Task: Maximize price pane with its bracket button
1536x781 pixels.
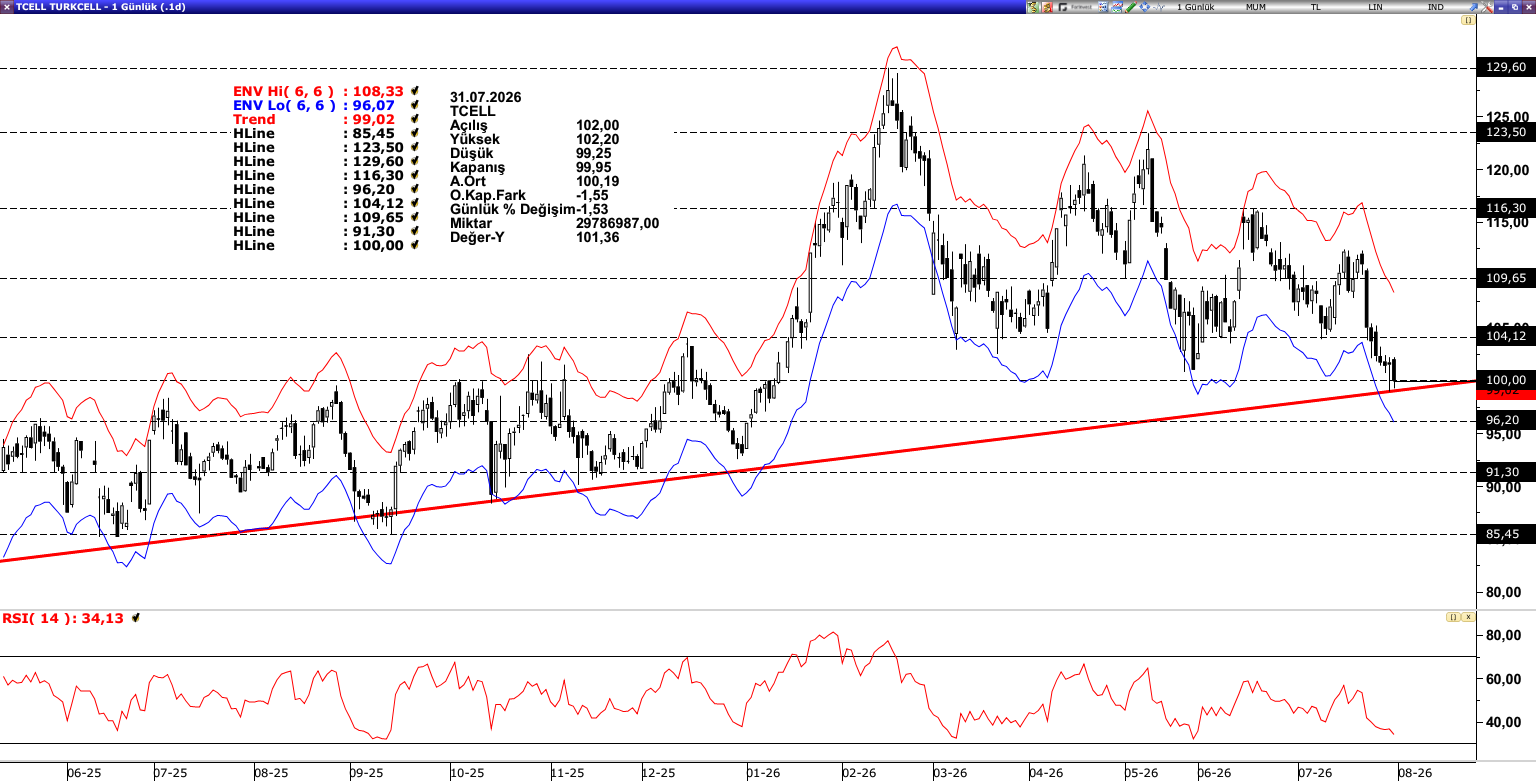Action: [x=1467, y=20]
